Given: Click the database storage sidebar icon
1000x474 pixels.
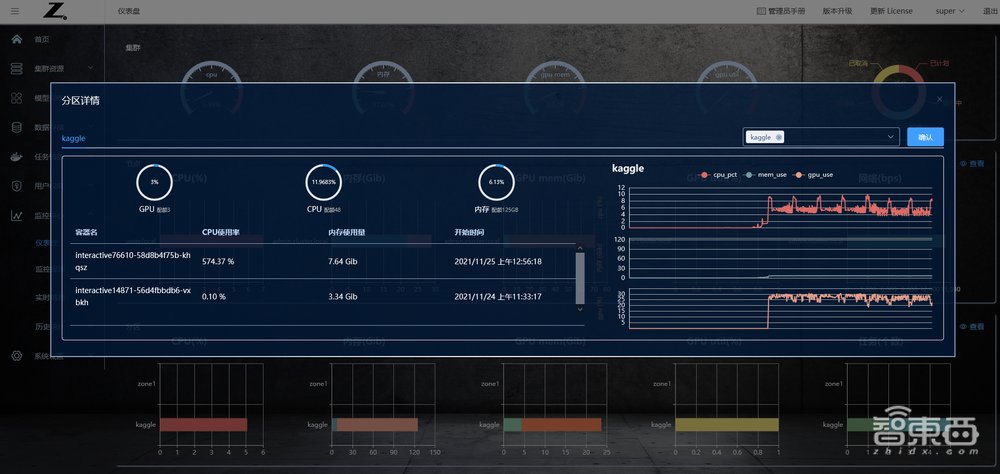Looking at the screenshot, I should click(x=16, y=127).
